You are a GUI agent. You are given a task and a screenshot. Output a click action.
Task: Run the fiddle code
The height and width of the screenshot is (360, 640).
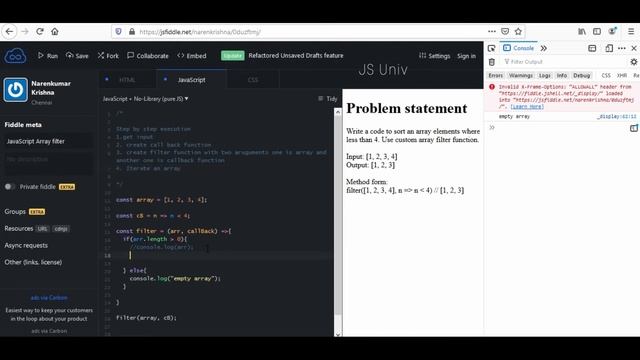(x=48, y=56)
